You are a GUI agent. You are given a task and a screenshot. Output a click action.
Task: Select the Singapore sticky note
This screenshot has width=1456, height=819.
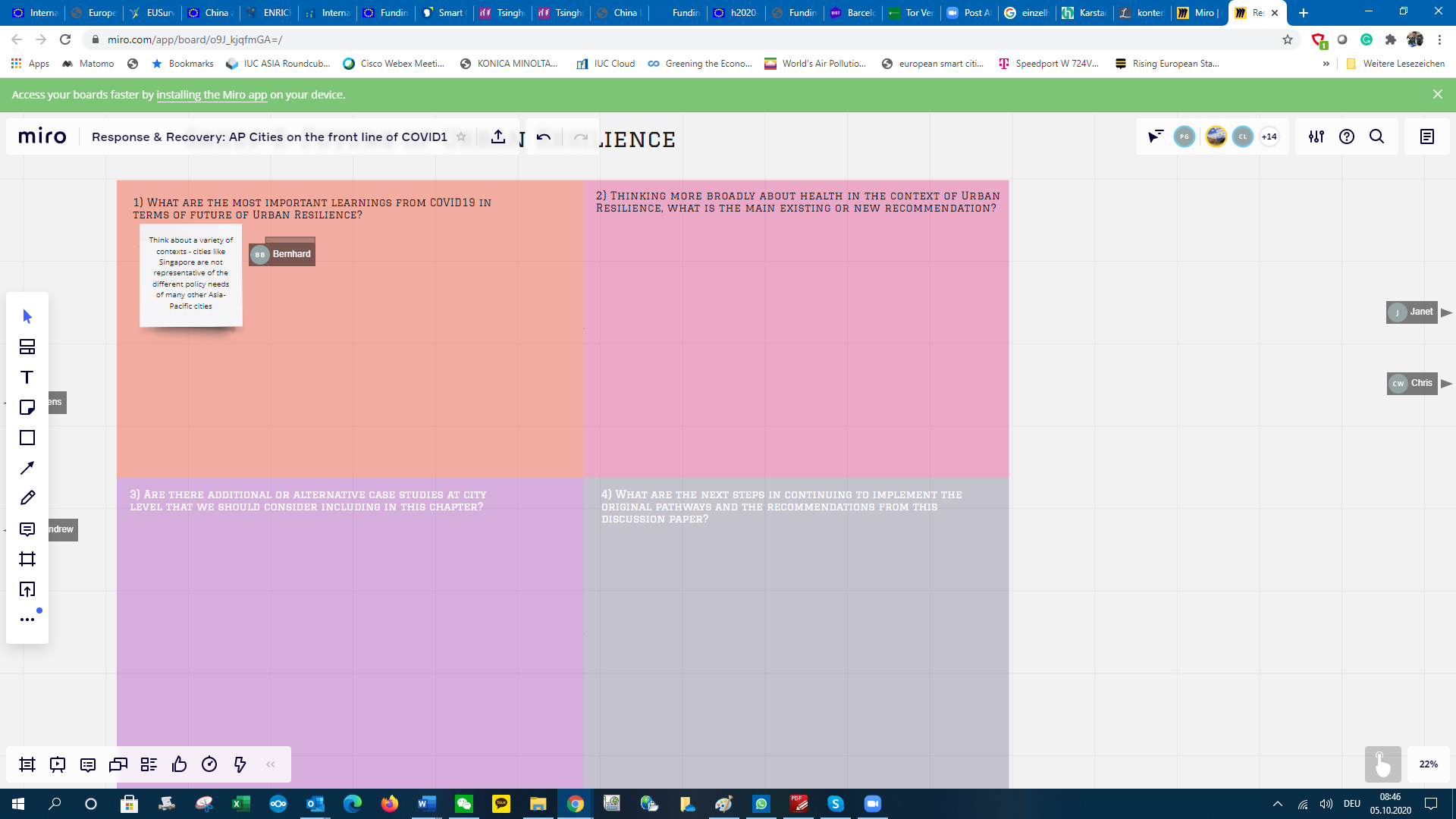(191, 273)
